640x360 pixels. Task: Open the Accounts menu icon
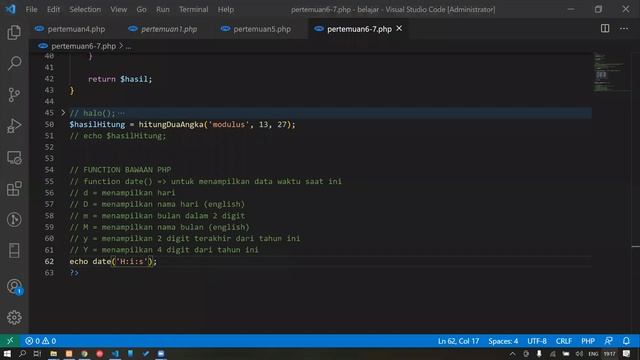click(x=14, y=286)
